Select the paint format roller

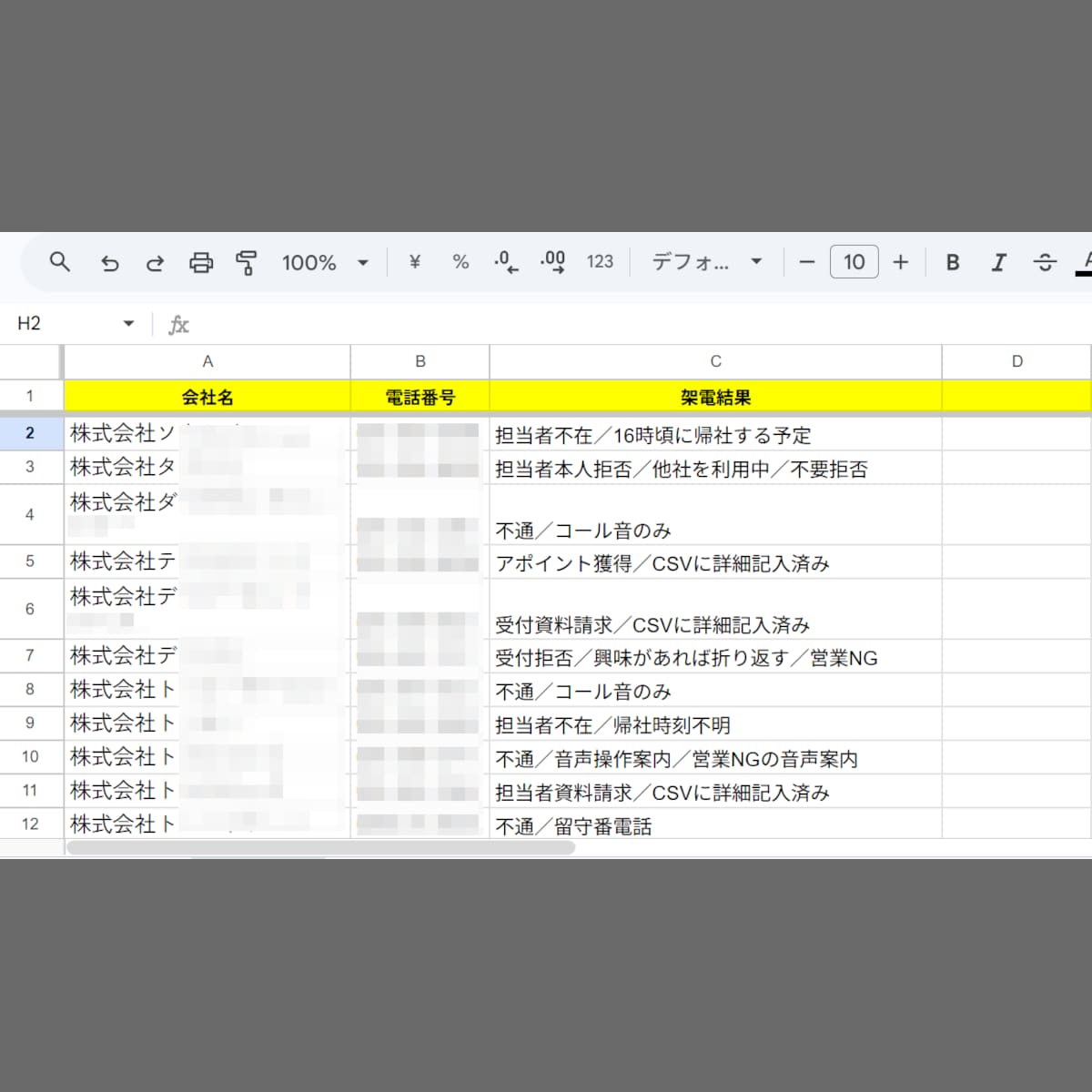(246, 263)
